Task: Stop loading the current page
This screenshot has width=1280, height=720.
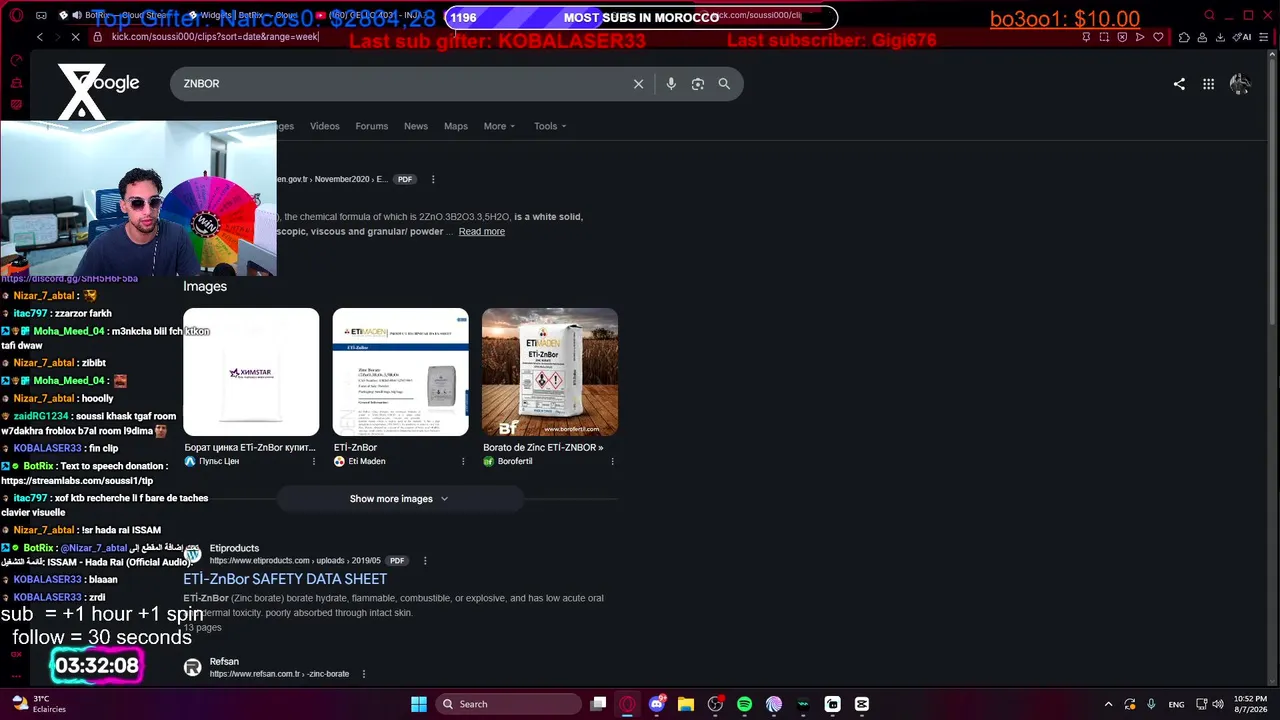Action: coord(76,37)
